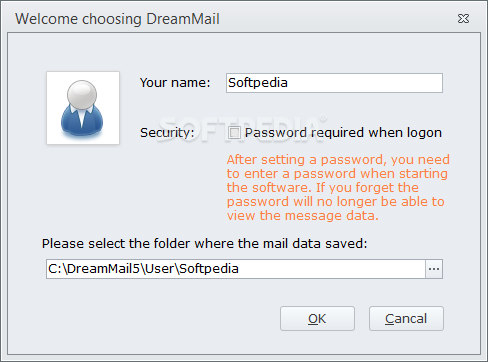
Task: Click the user avatar picture
Action: coord(83,108)
